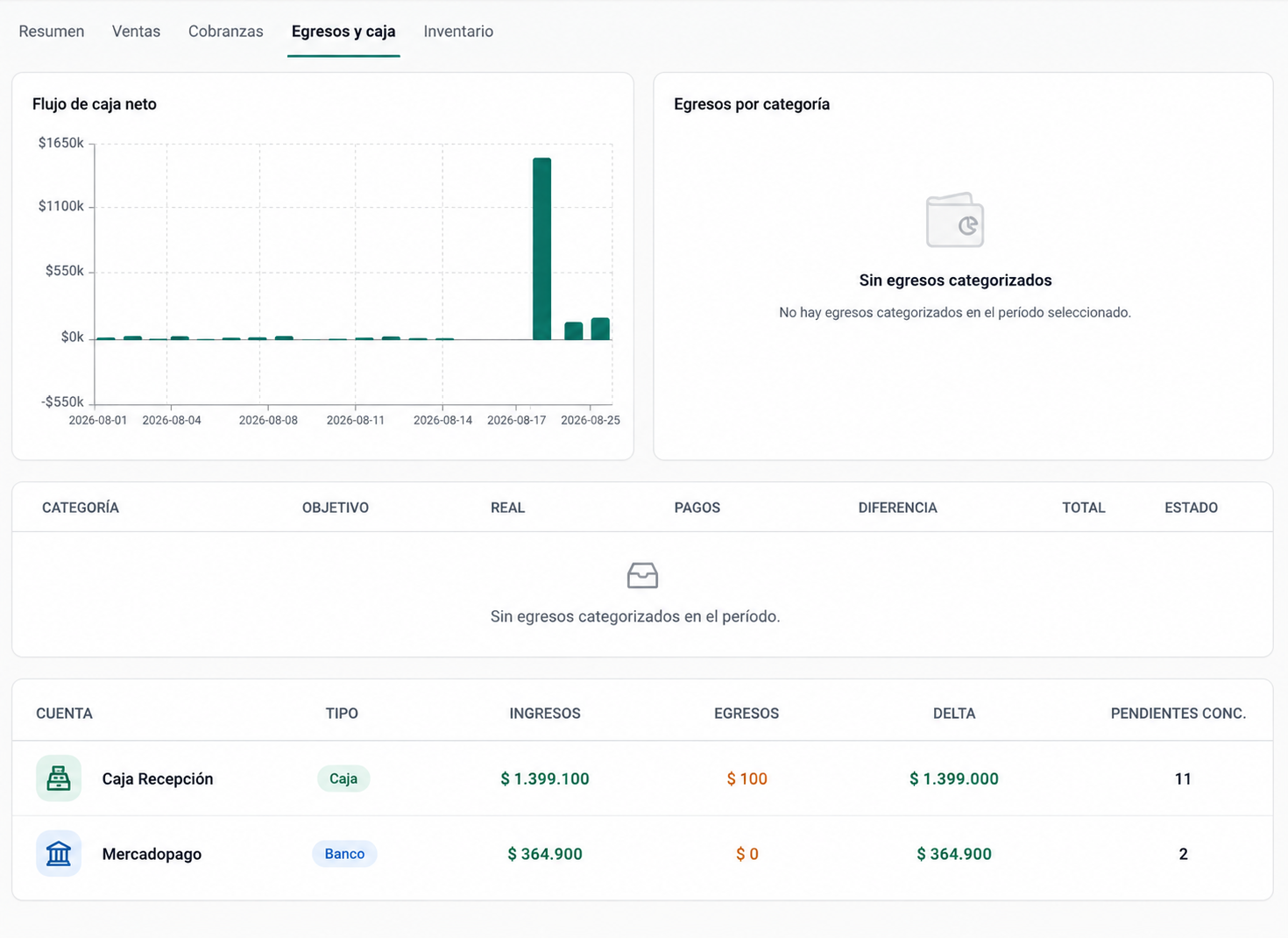
Task: Click the PENDIENTES CONC. column header
Action: [x=1178, y=714]
